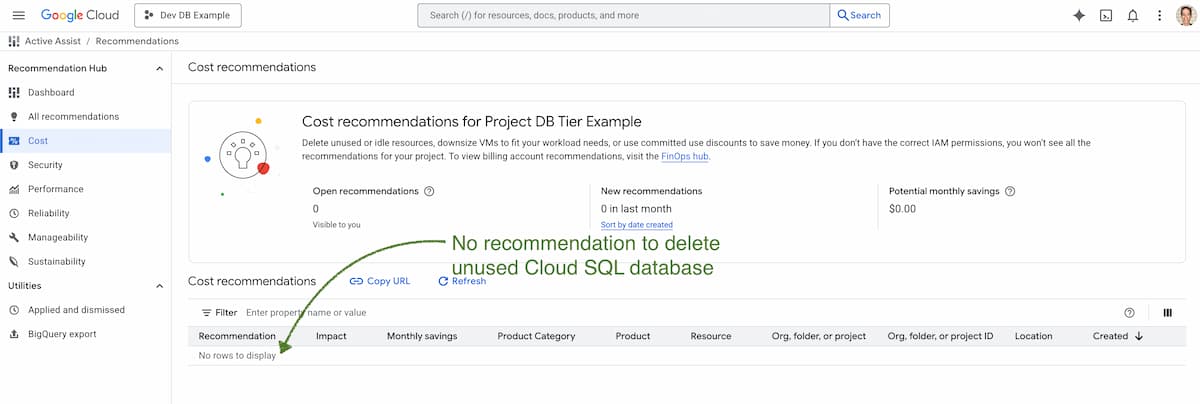Click the Applied and dismissed history icon
Screen dimensions: 1200x404
click(14, 310)
